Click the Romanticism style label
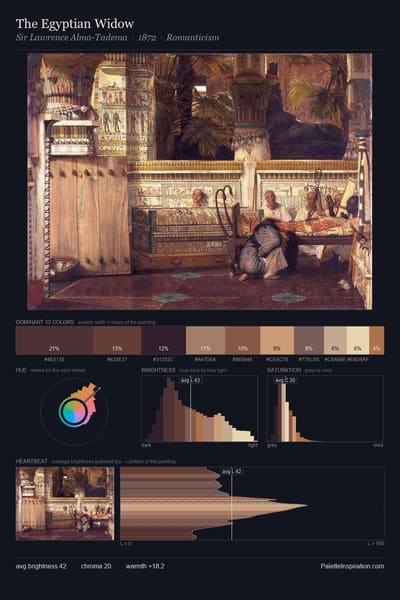Screen dimensions: 400x600 point(193,38)
